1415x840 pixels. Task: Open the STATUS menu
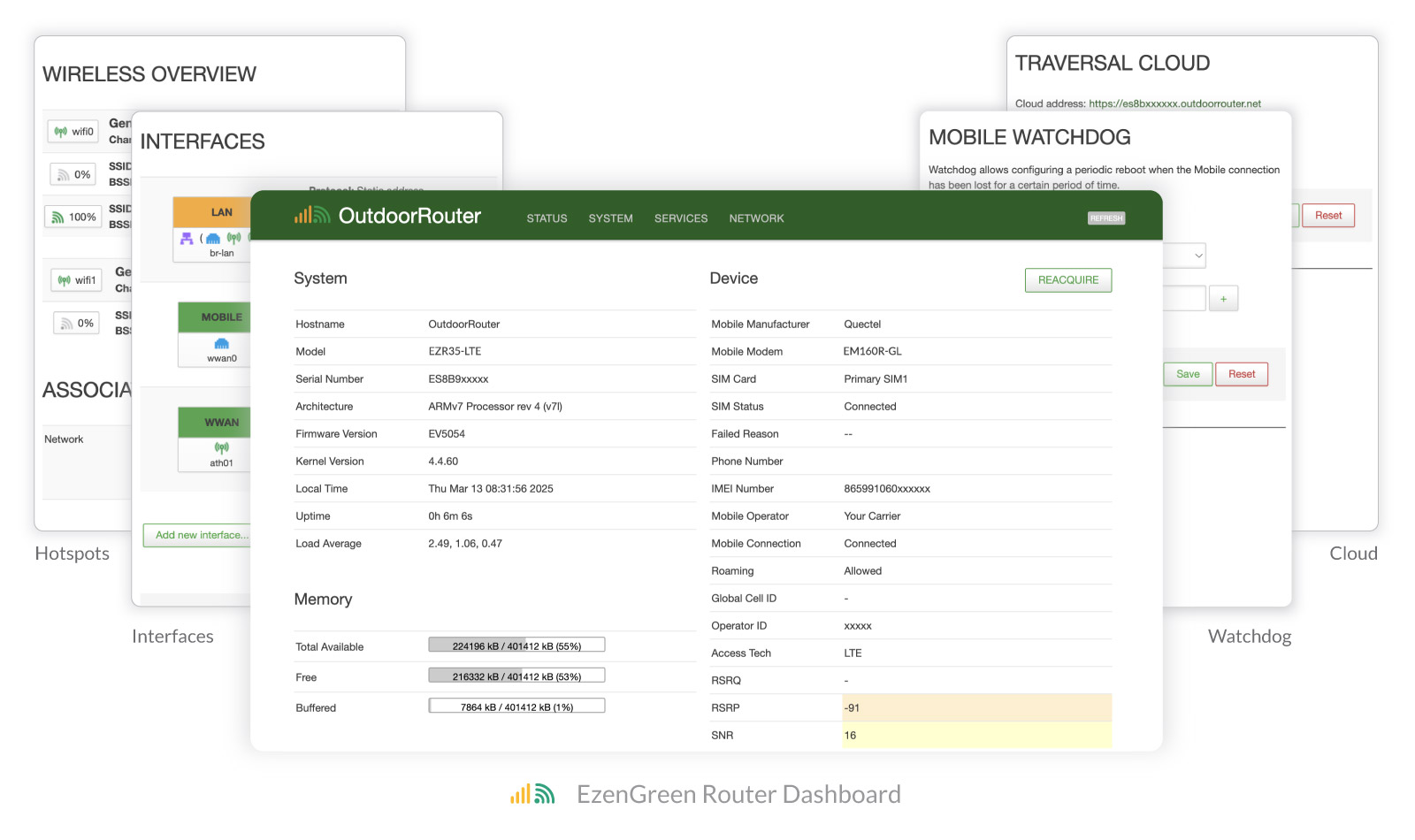click(547, 218)
